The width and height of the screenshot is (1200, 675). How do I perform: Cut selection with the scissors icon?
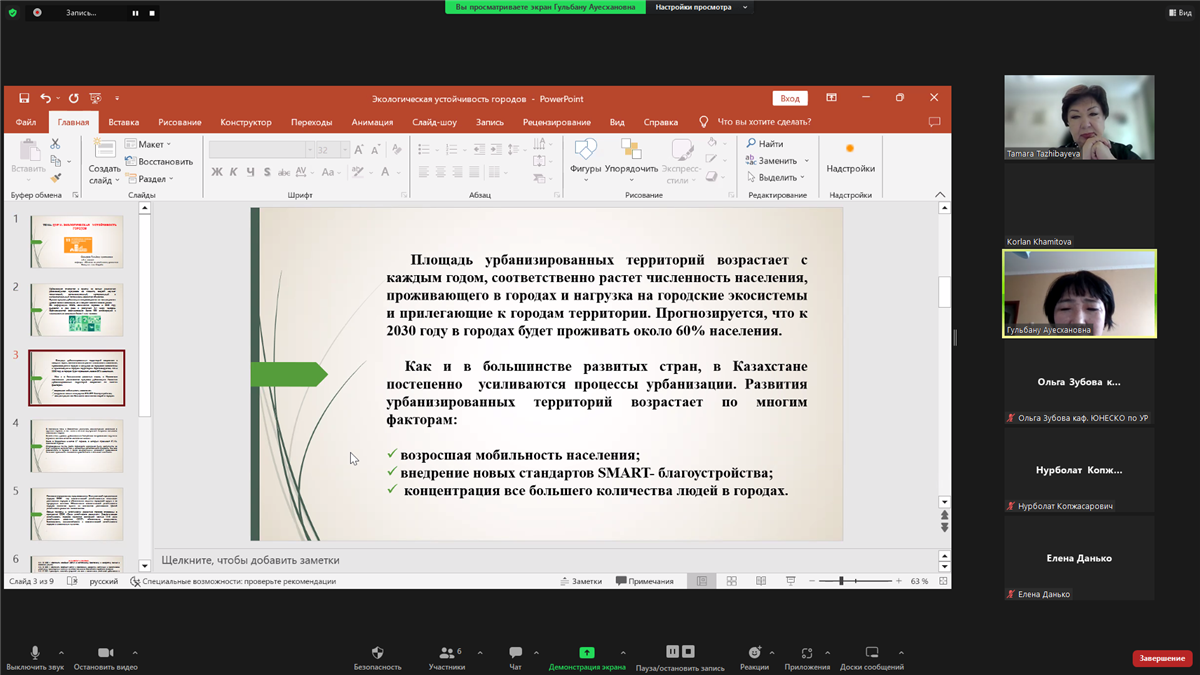(55, 144)
